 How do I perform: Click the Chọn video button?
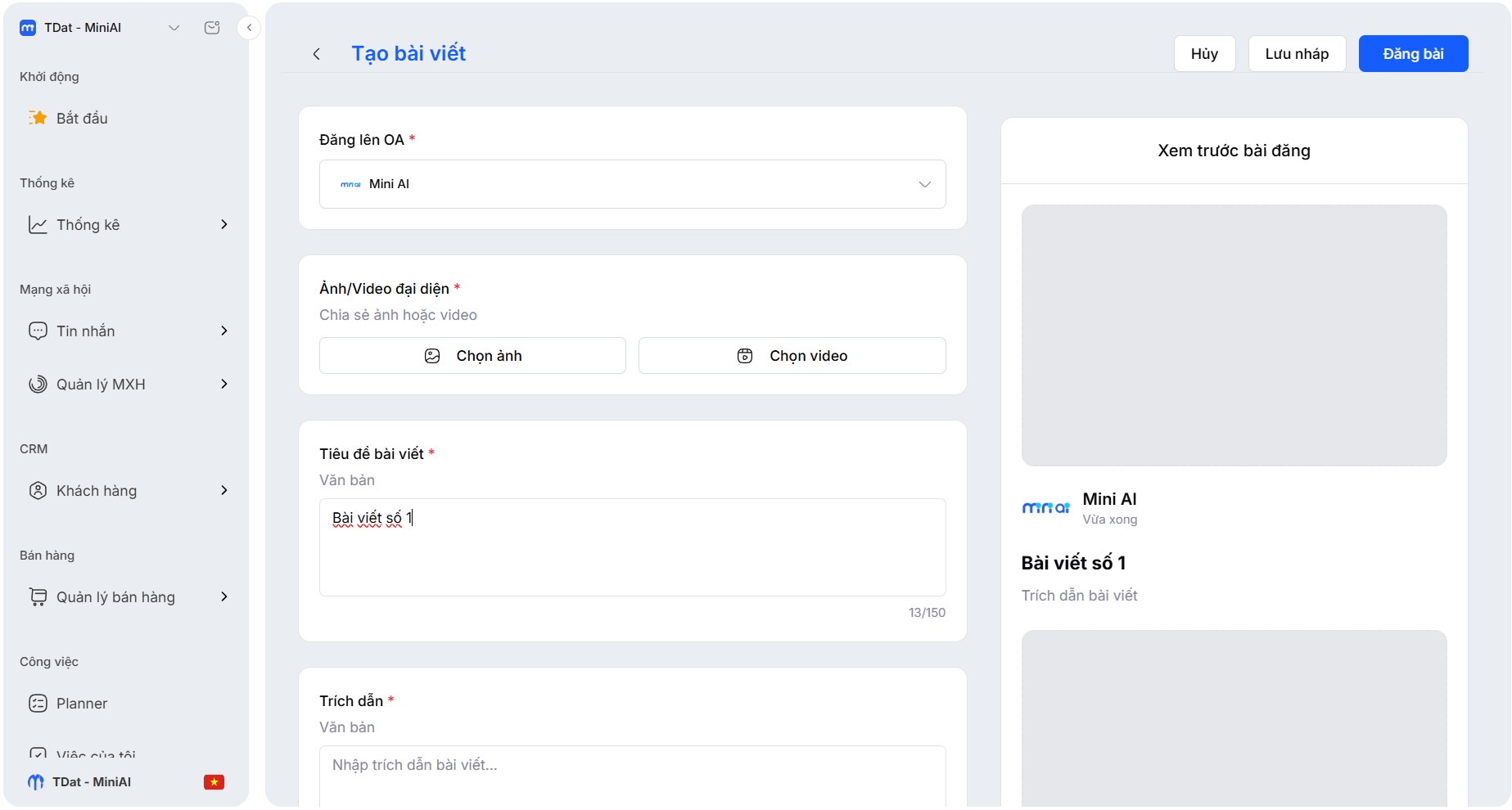point(792,356)
